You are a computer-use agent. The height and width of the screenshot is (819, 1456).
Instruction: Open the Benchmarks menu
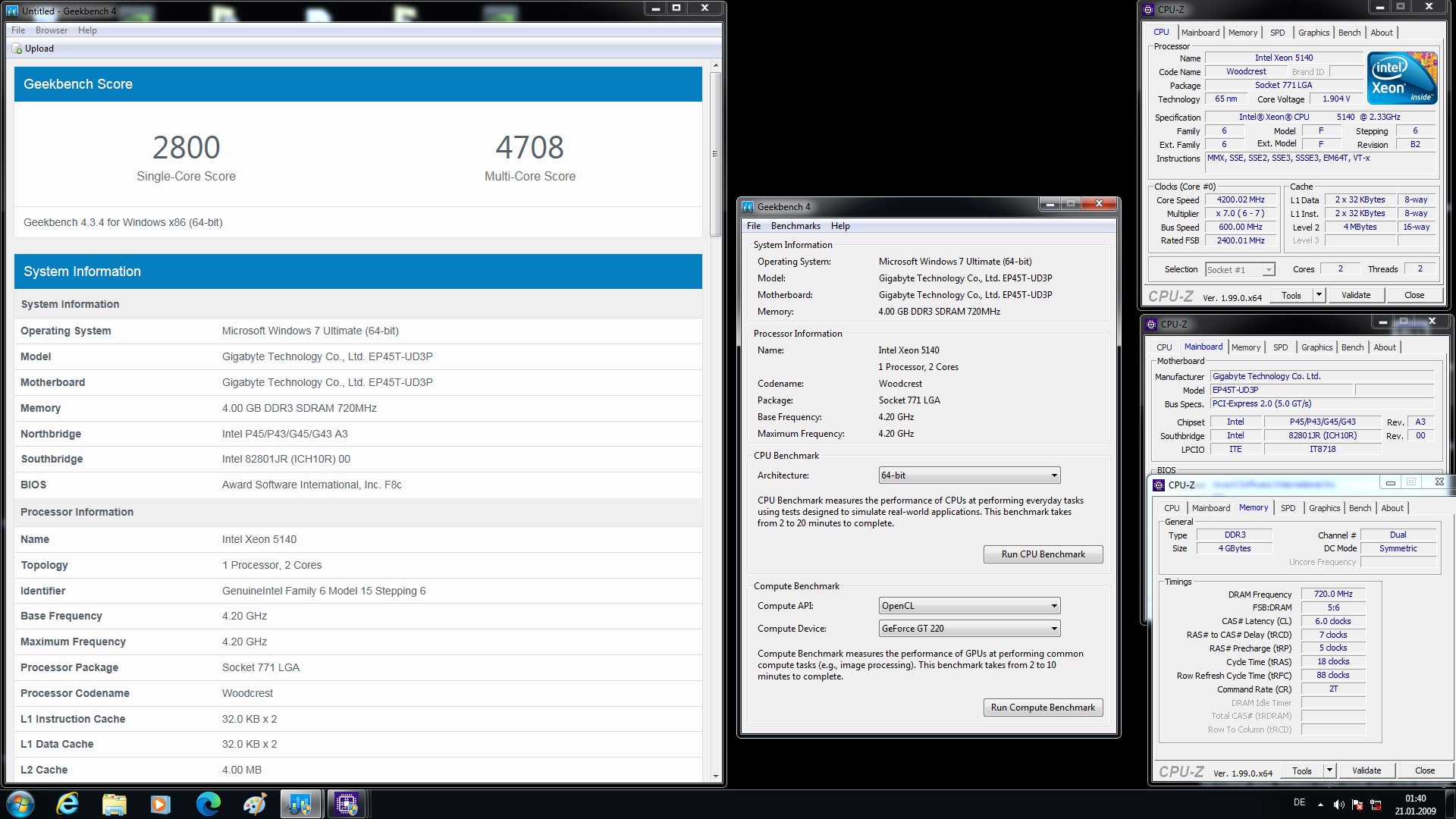click(x=795, y=226)
